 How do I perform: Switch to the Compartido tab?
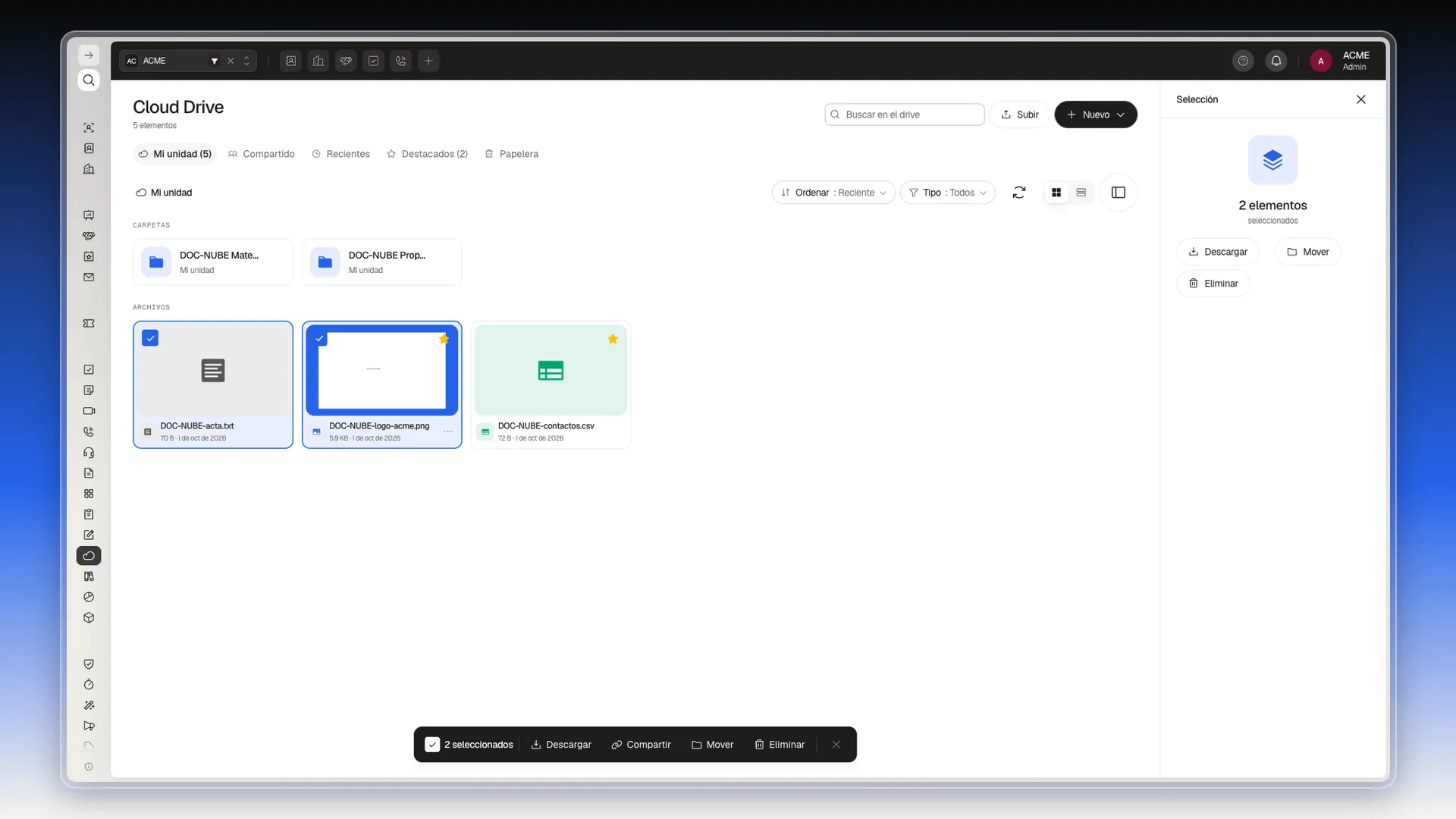tap(262, 154)
